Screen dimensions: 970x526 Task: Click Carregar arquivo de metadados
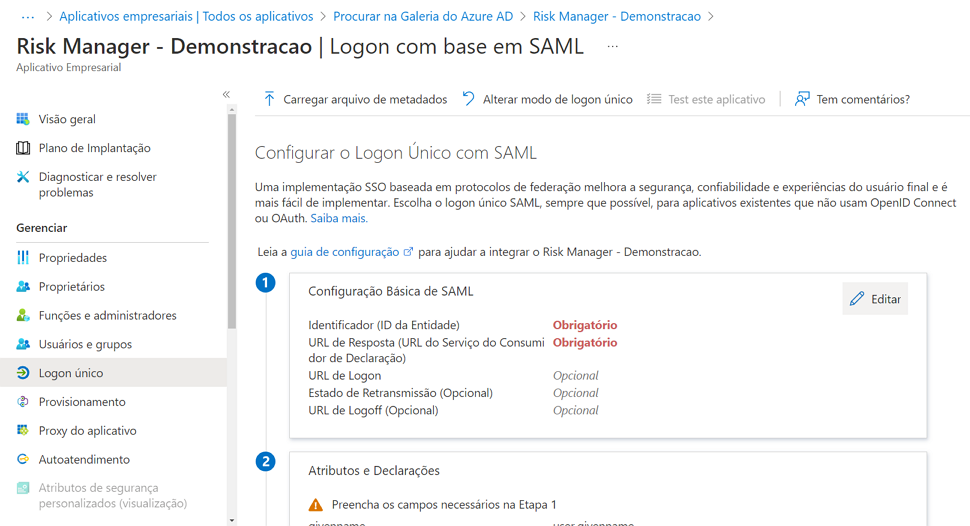pyautogui.click(x=355, y=99)
